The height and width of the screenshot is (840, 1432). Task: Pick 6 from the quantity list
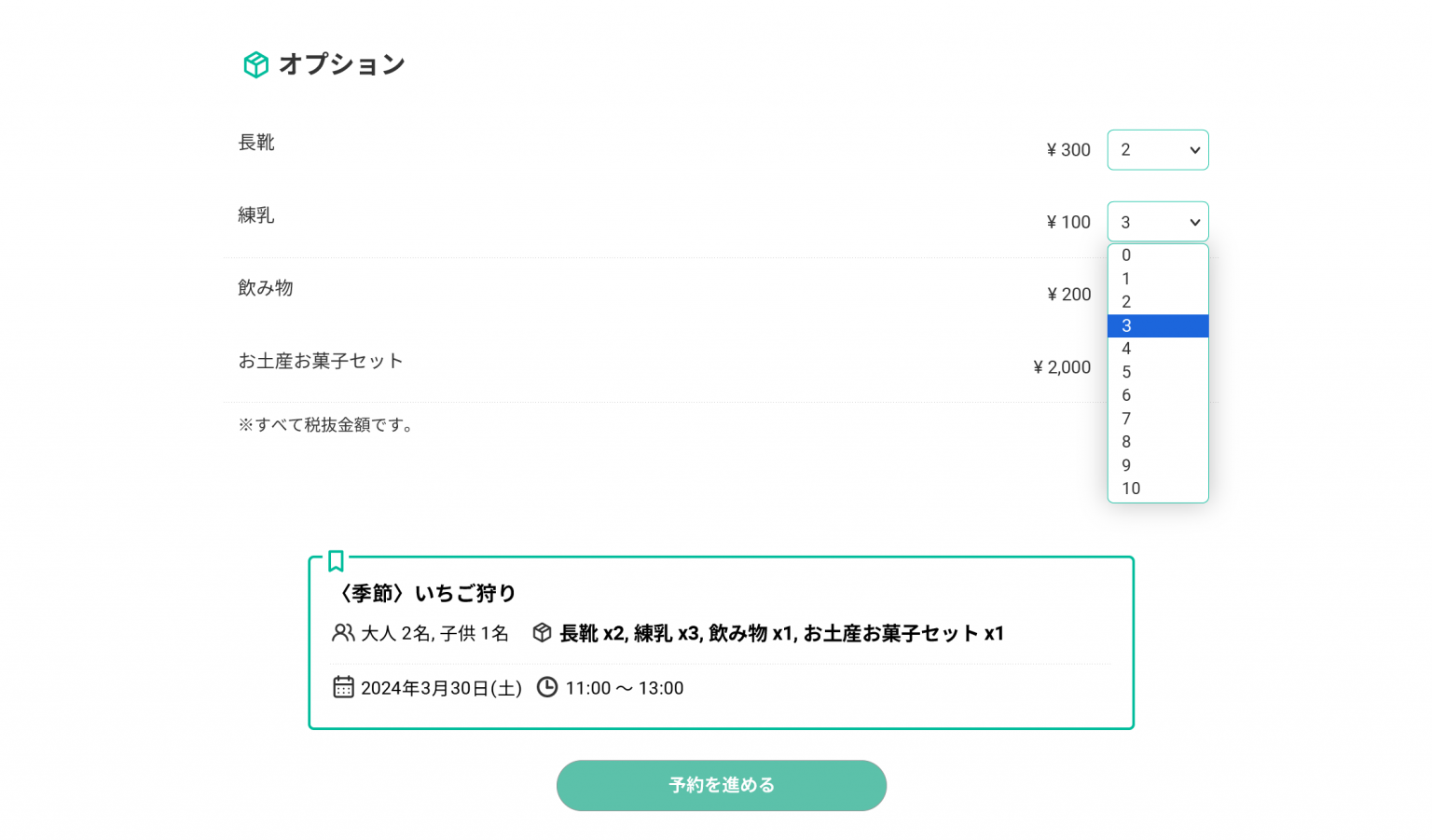click(1157, 395)
